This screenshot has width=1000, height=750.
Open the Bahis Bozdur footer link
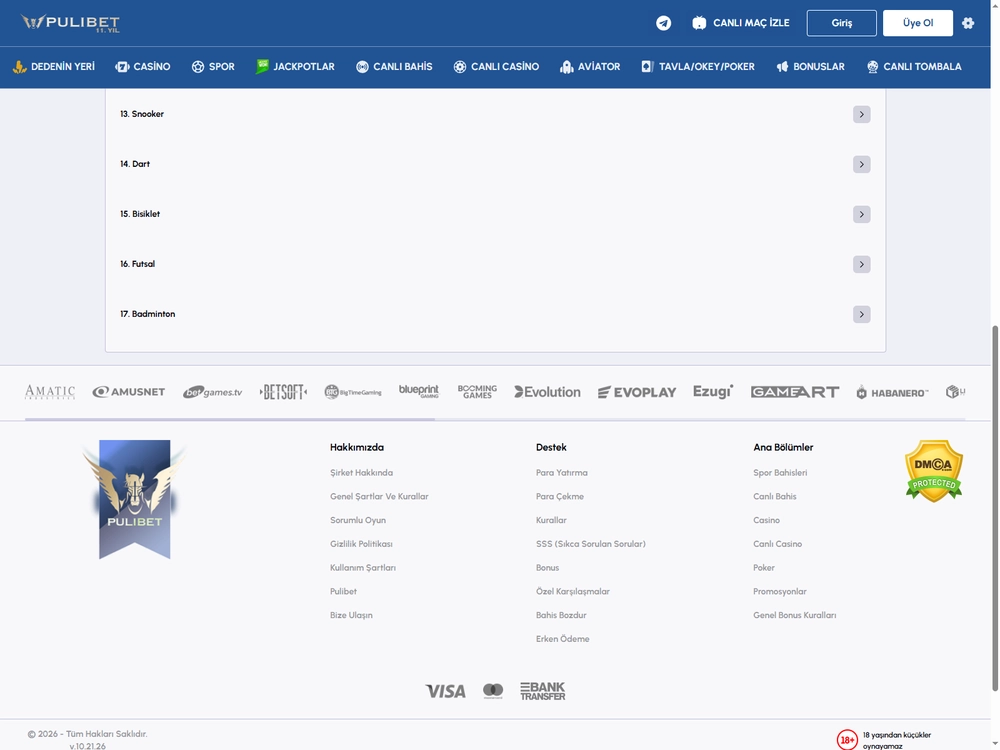click(x=561, y=615)
